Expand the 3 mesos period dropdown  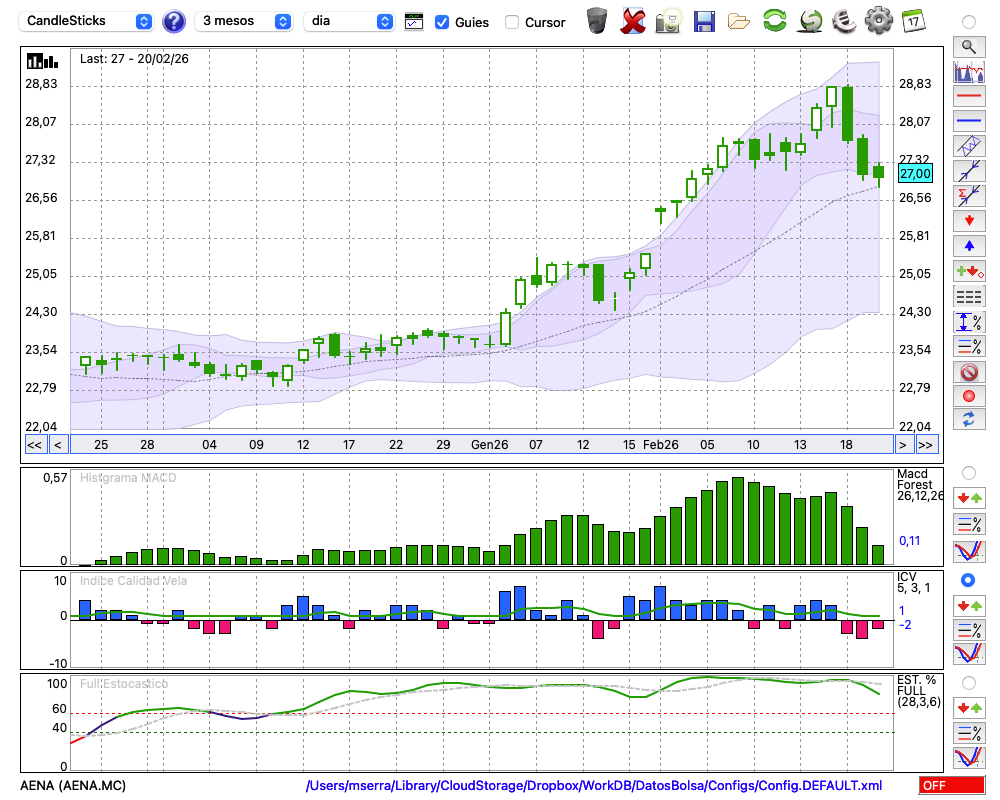coord(245,21)
